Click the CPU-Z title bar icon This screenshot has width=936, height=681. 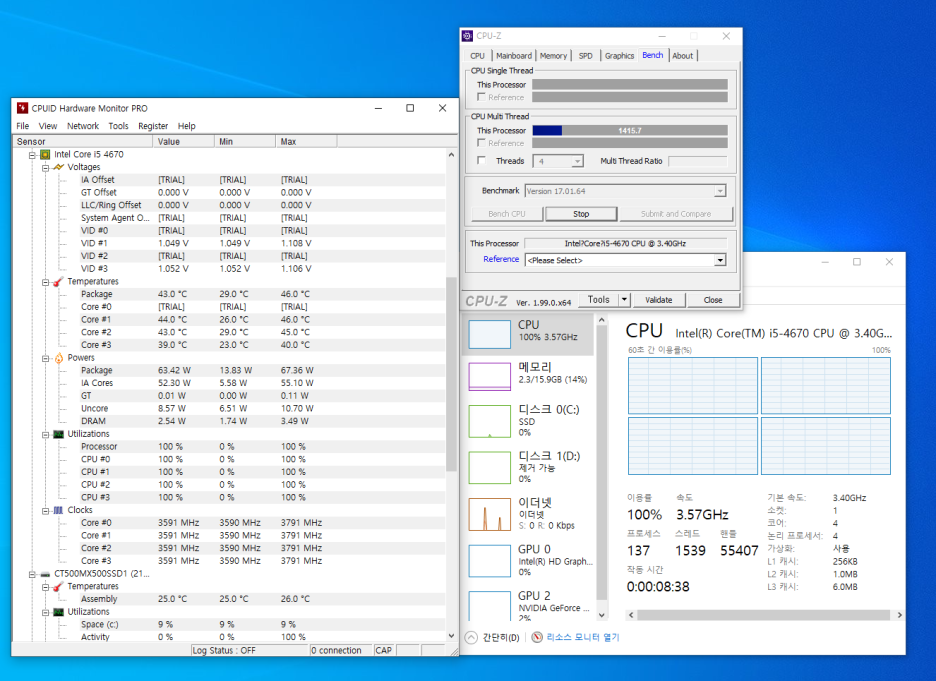[467, 36]
